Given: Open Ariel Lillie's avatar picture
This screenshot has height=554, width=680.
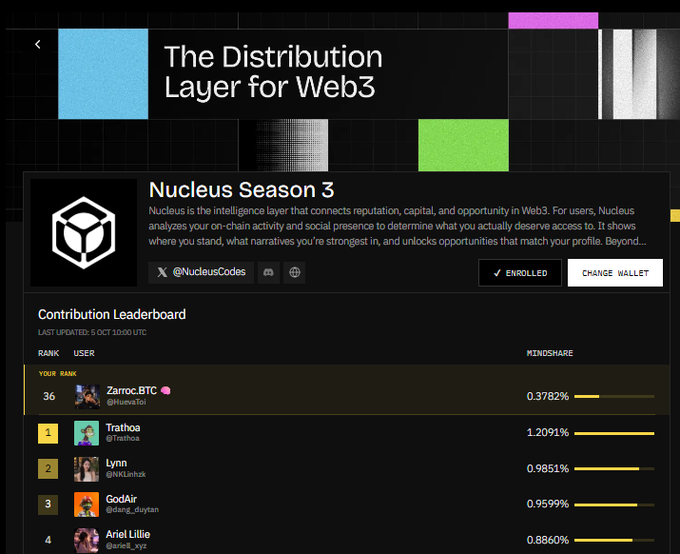Looking at the screenshot, I should pyautogui.click(x=86, y=540).
